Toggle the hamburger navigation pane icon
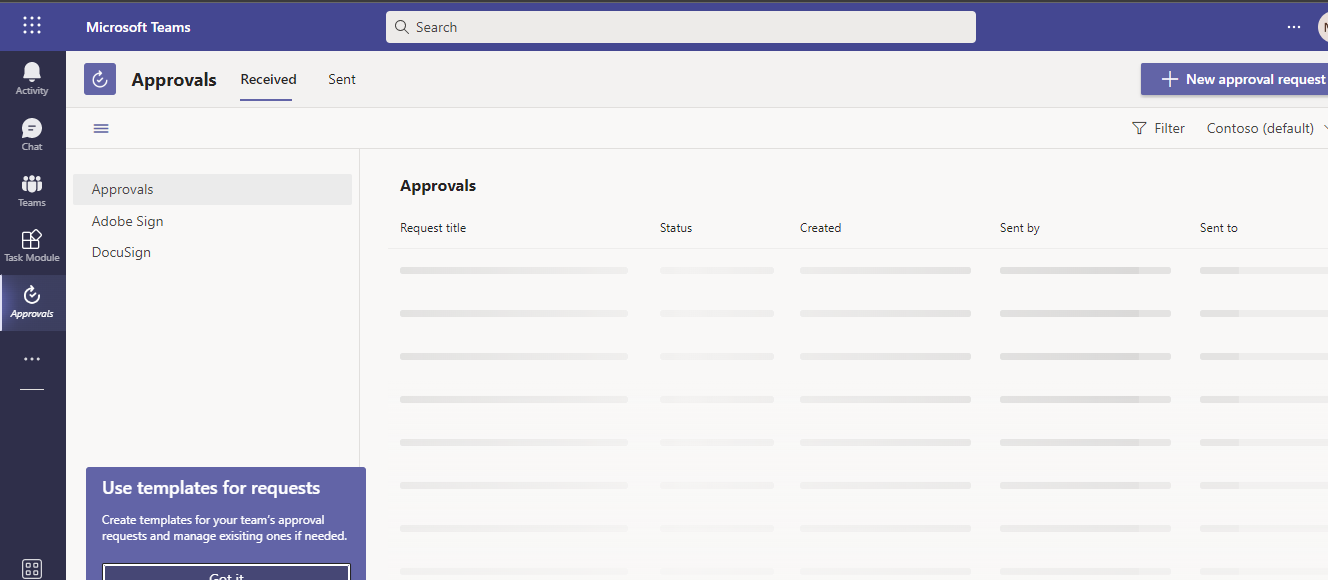The width and height of the screenshot is (1328, 580). 101,128
